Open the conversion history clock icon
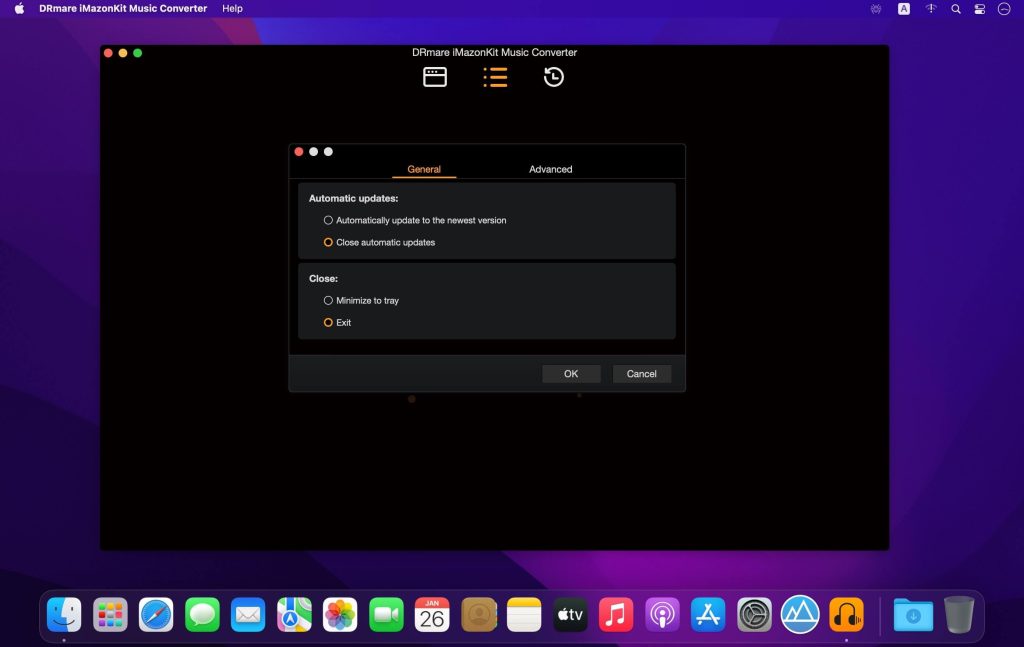The height and width of the screenshot is (647, 1024). [552, 76]
